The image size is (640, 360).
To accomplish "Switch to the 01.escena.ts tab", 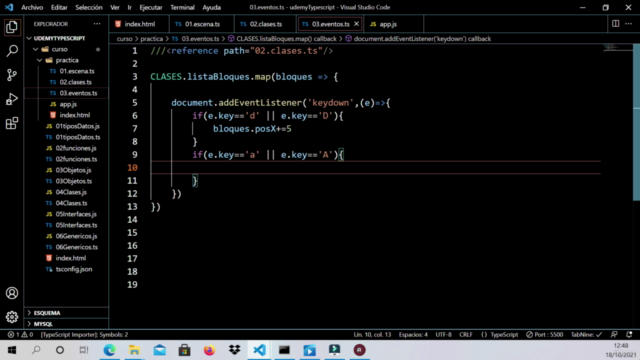I will (x=202, y=24).
